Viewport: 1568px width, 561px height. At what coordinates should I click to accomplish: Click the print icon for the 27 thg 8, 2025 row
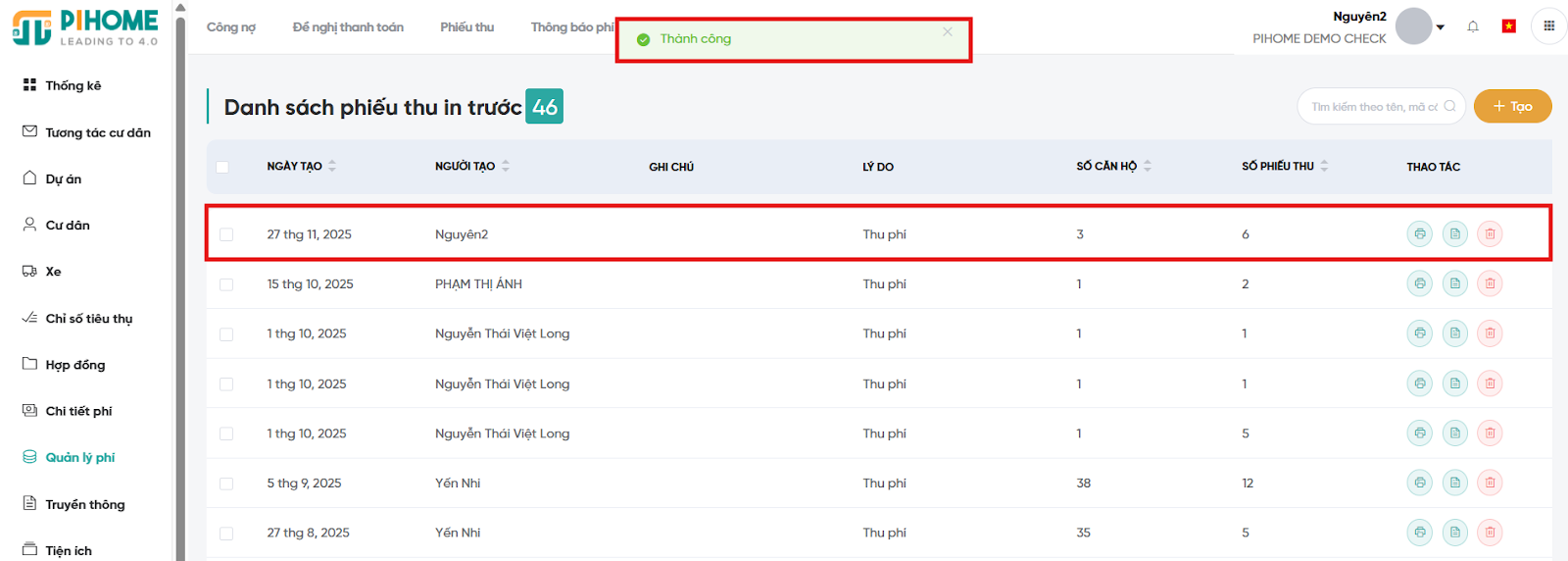click(1419, 533)
